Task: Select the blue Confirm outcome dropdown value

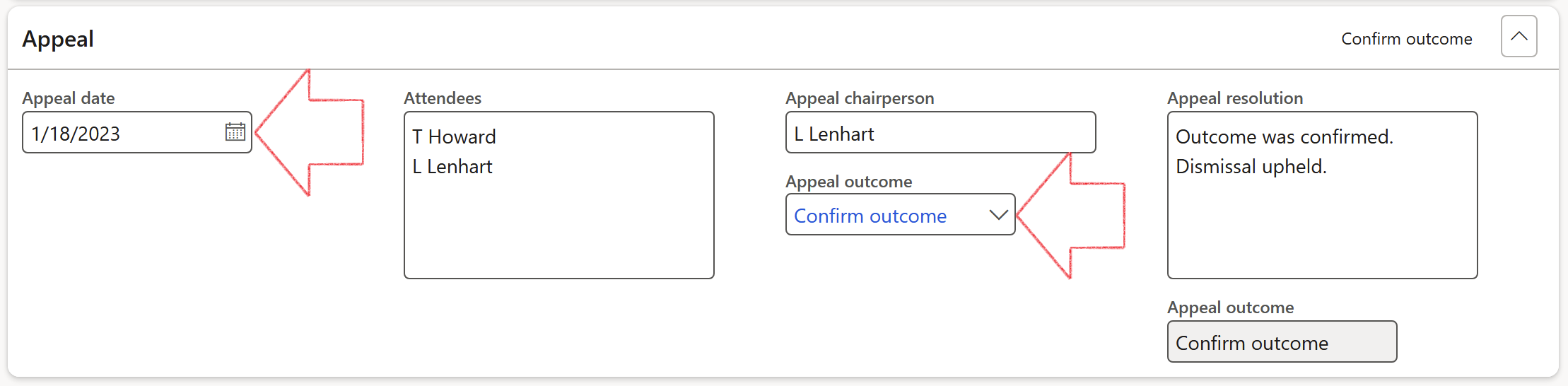Action: coord(870,216)
